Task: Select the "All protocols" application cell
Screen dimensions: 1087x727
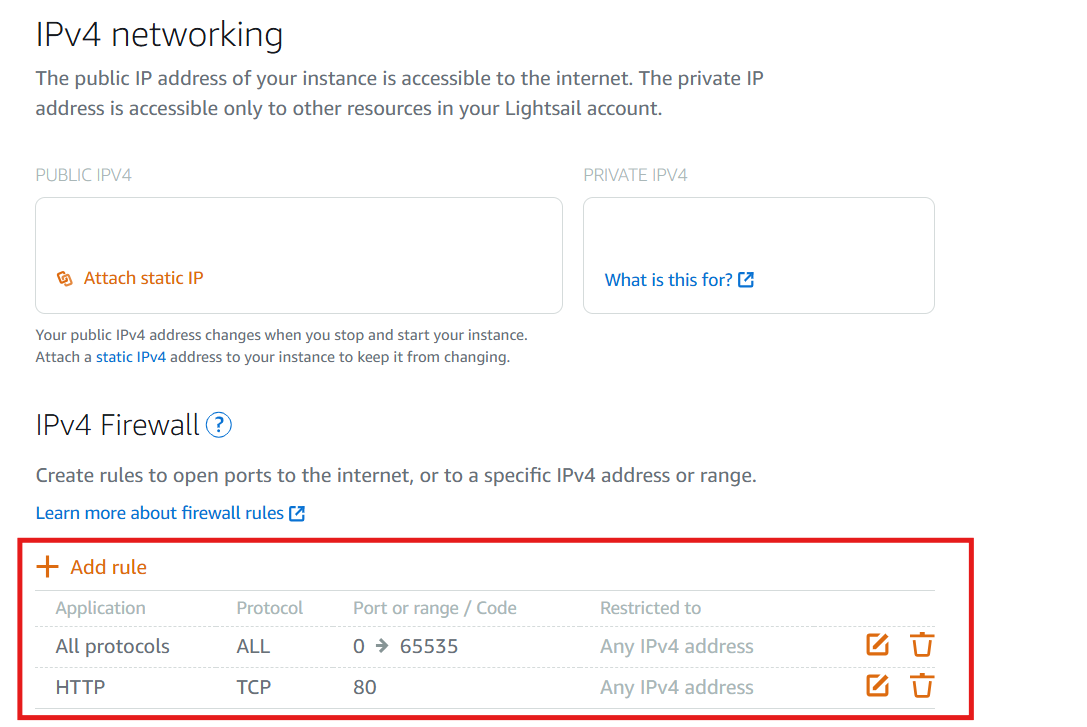Action: pos(112,646)
